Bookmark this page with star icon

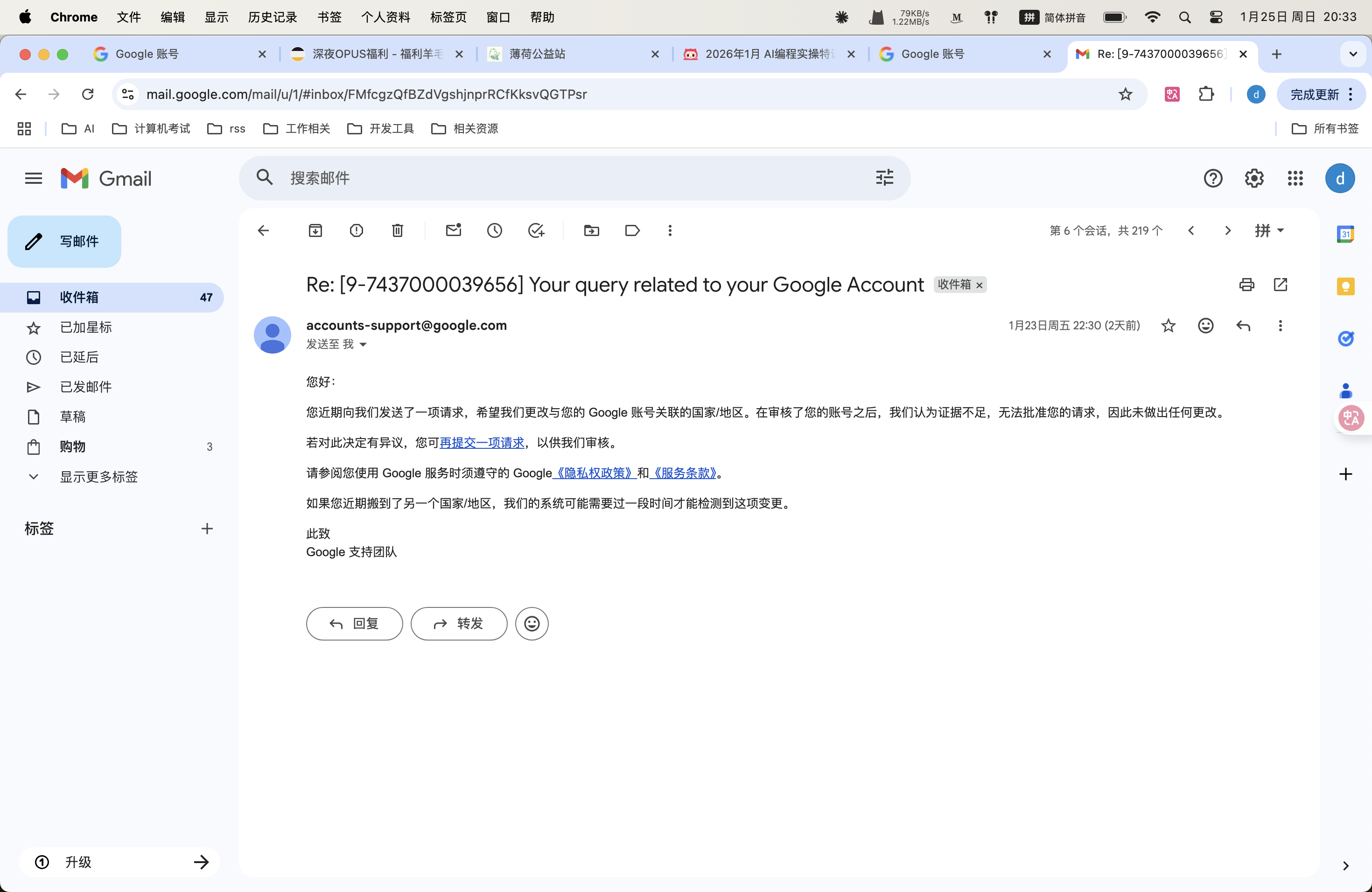(1125, 94)
